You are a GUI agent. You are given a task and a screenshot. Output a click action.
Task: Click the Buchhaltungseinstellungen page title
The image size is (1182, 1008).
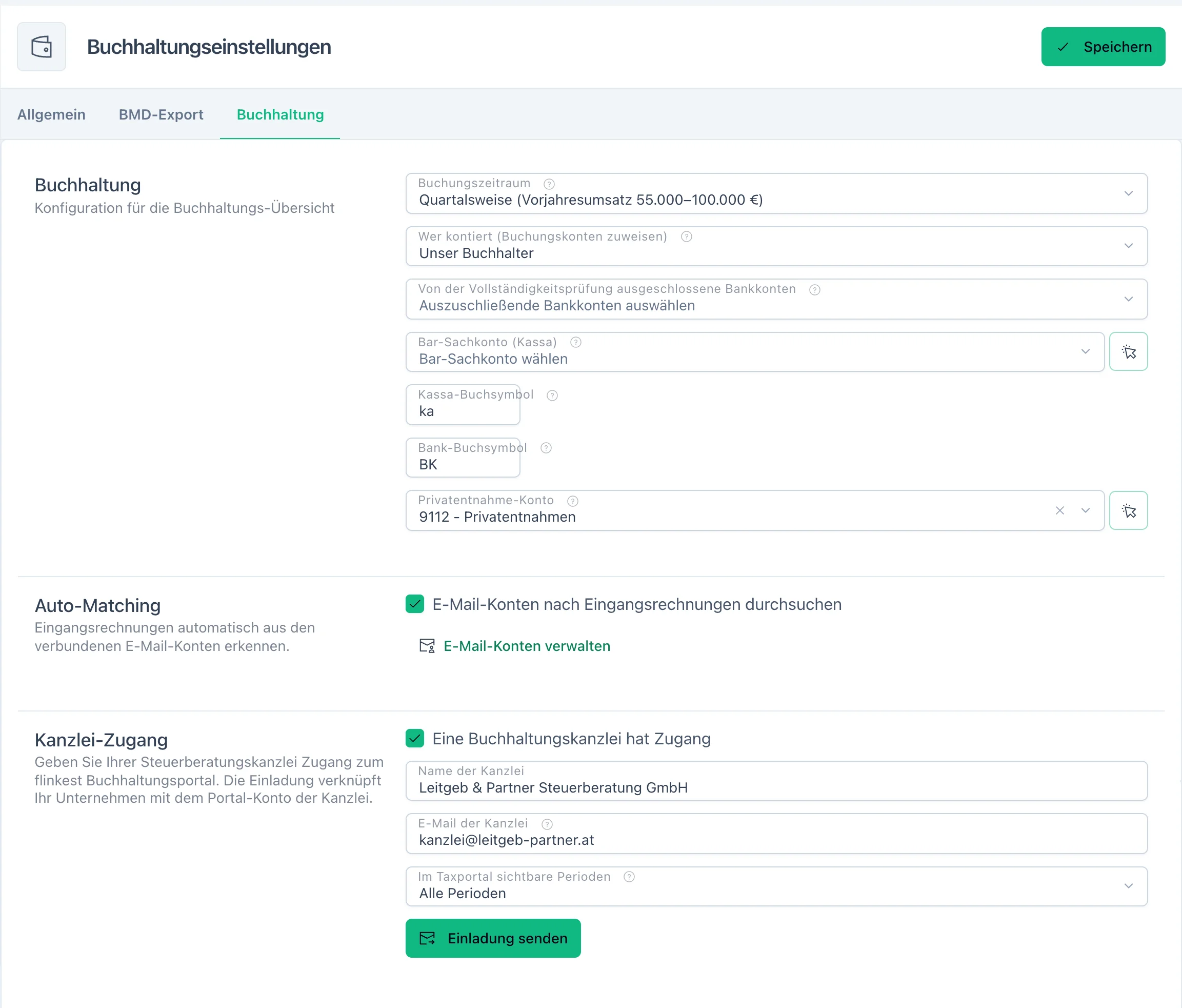209,47
